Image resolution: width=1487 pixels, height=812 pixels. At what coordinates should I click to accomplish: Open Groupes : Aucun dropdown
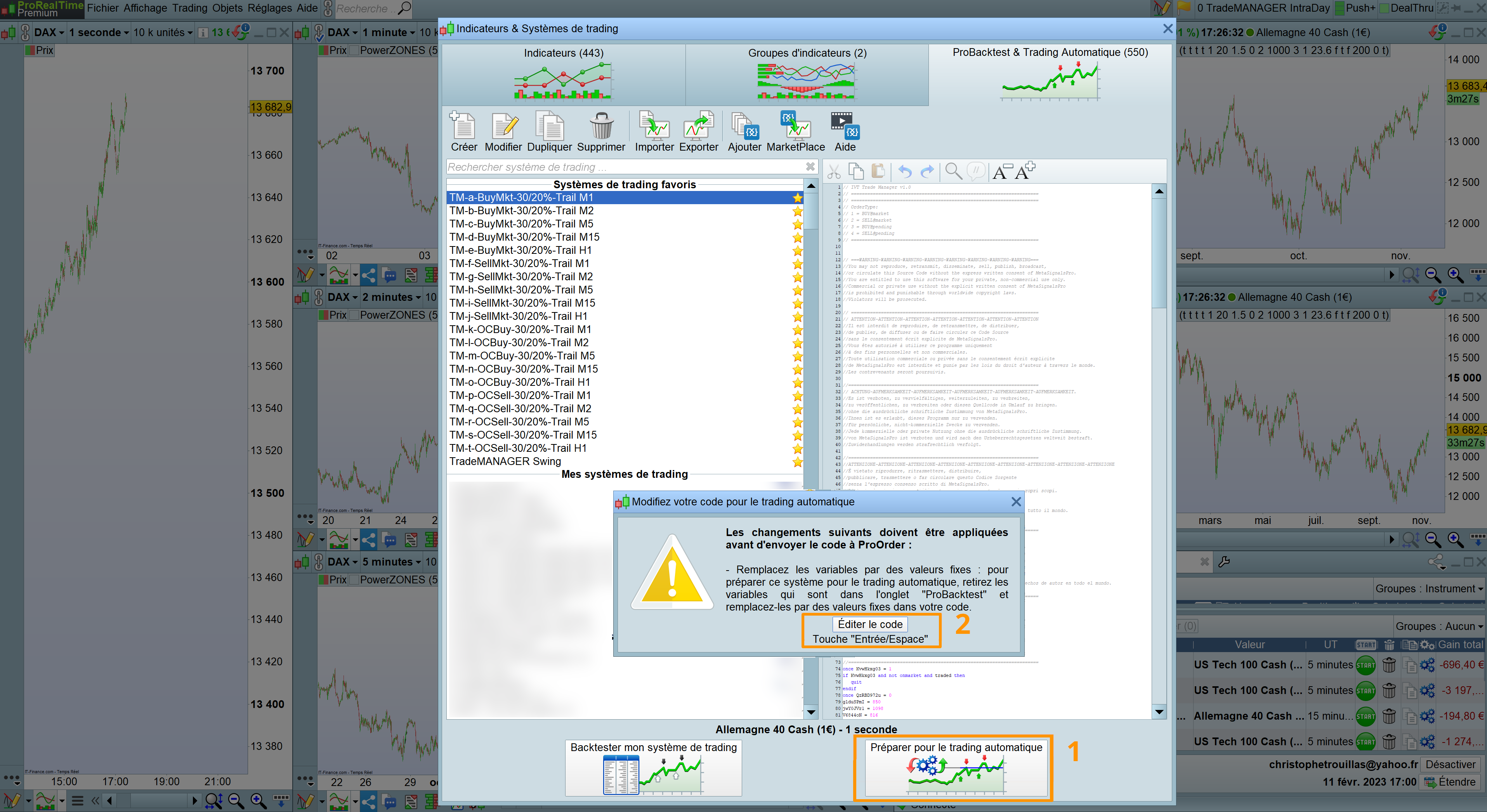(x=1438, y=626)
